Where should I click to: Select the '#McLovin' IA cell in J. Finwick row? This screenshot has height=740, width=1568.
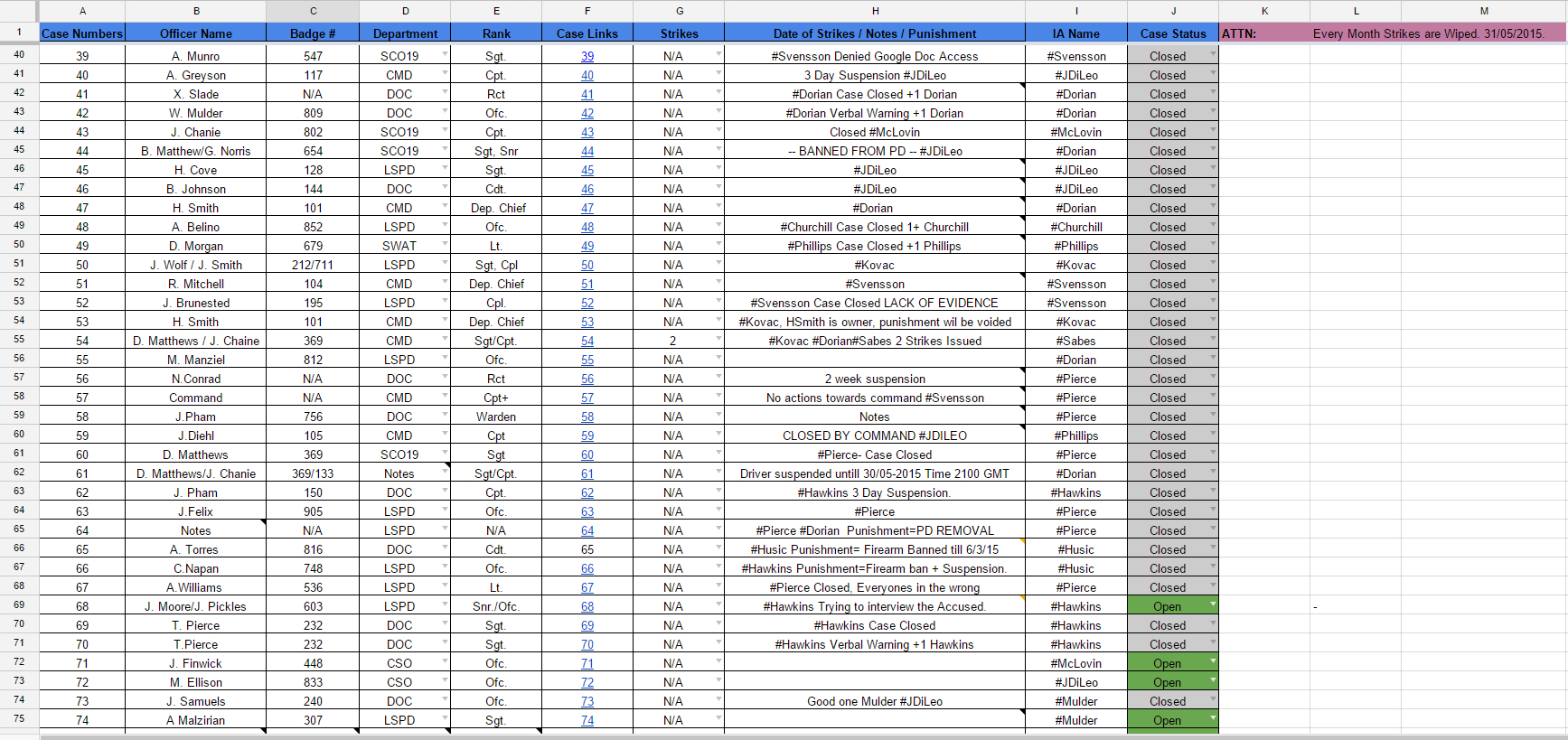(x=1076, y=663)
